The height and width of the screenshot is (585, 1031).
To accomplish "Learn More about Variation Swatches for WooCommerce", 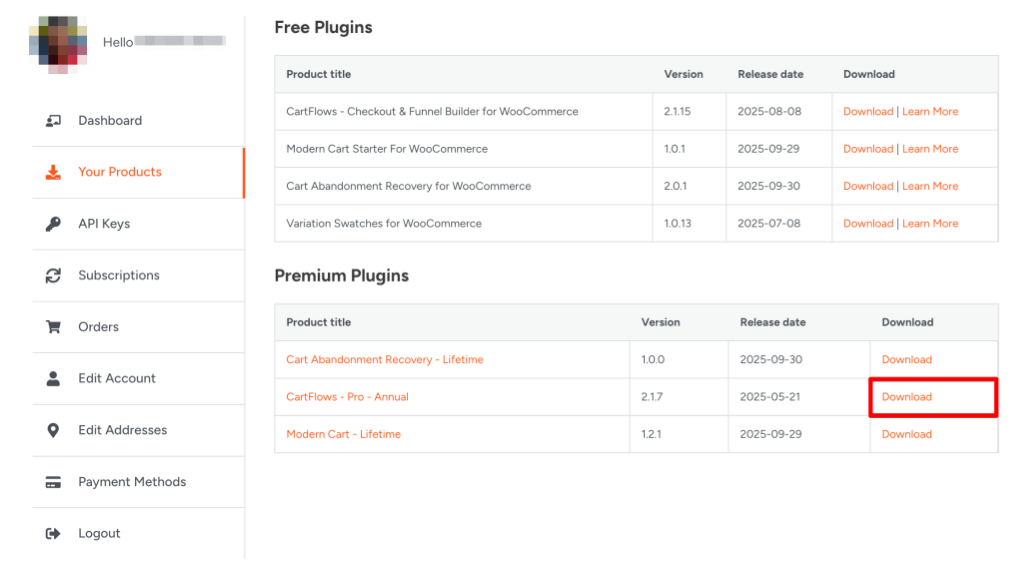I will click(930, 224).
